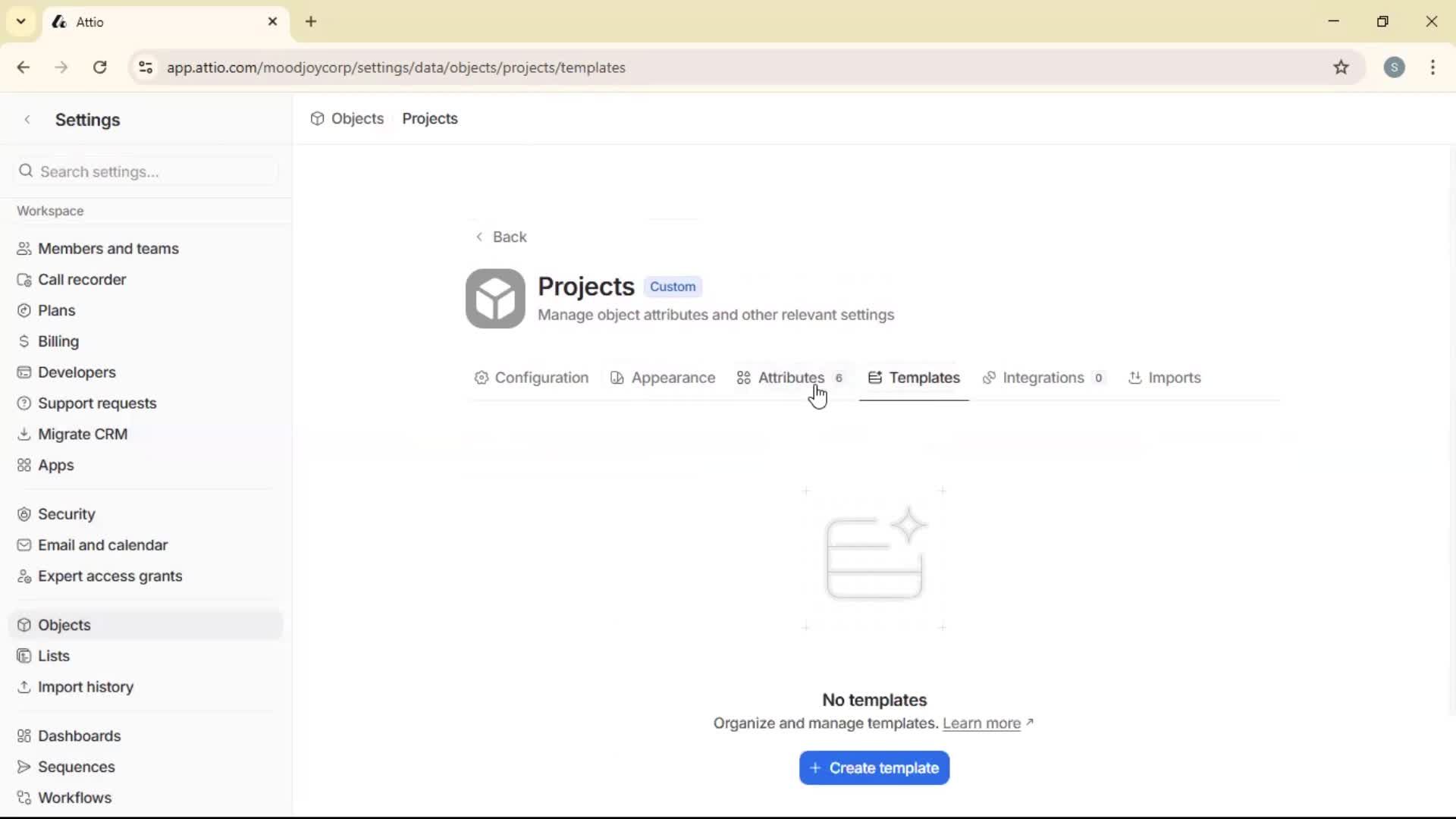Open Call recorder settings
Image resolution: width=1456 pixels, height=819 pixels.
(82, 279)
